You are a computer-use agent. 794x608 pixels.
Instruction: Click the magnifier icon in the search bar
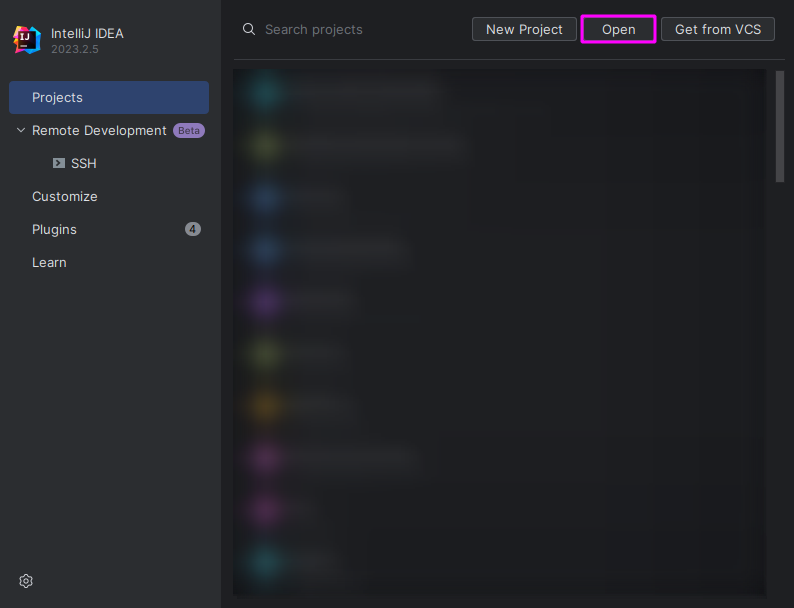[249, 29]
